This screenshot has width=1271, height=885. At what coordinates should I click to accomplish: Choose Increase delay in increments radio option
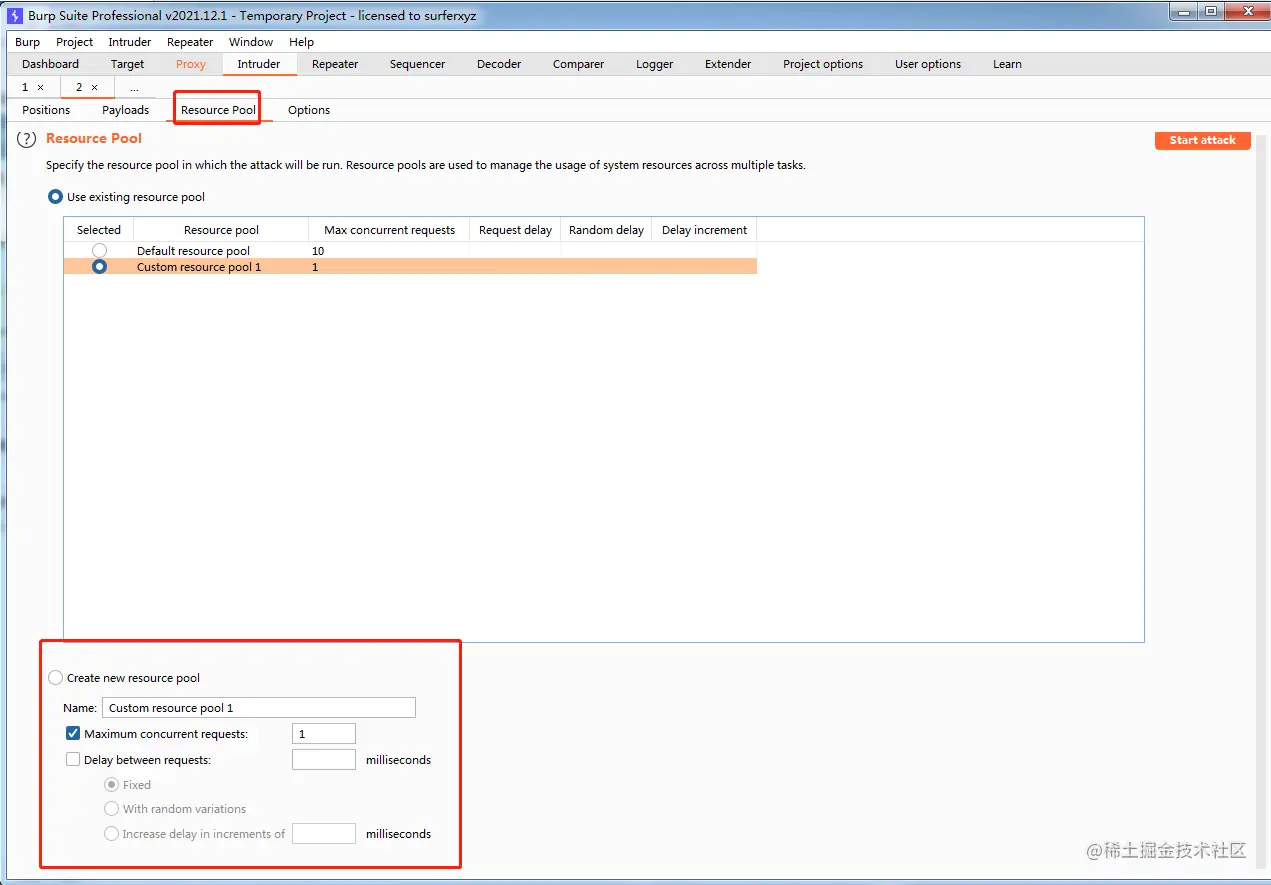[x=112, y=834]
